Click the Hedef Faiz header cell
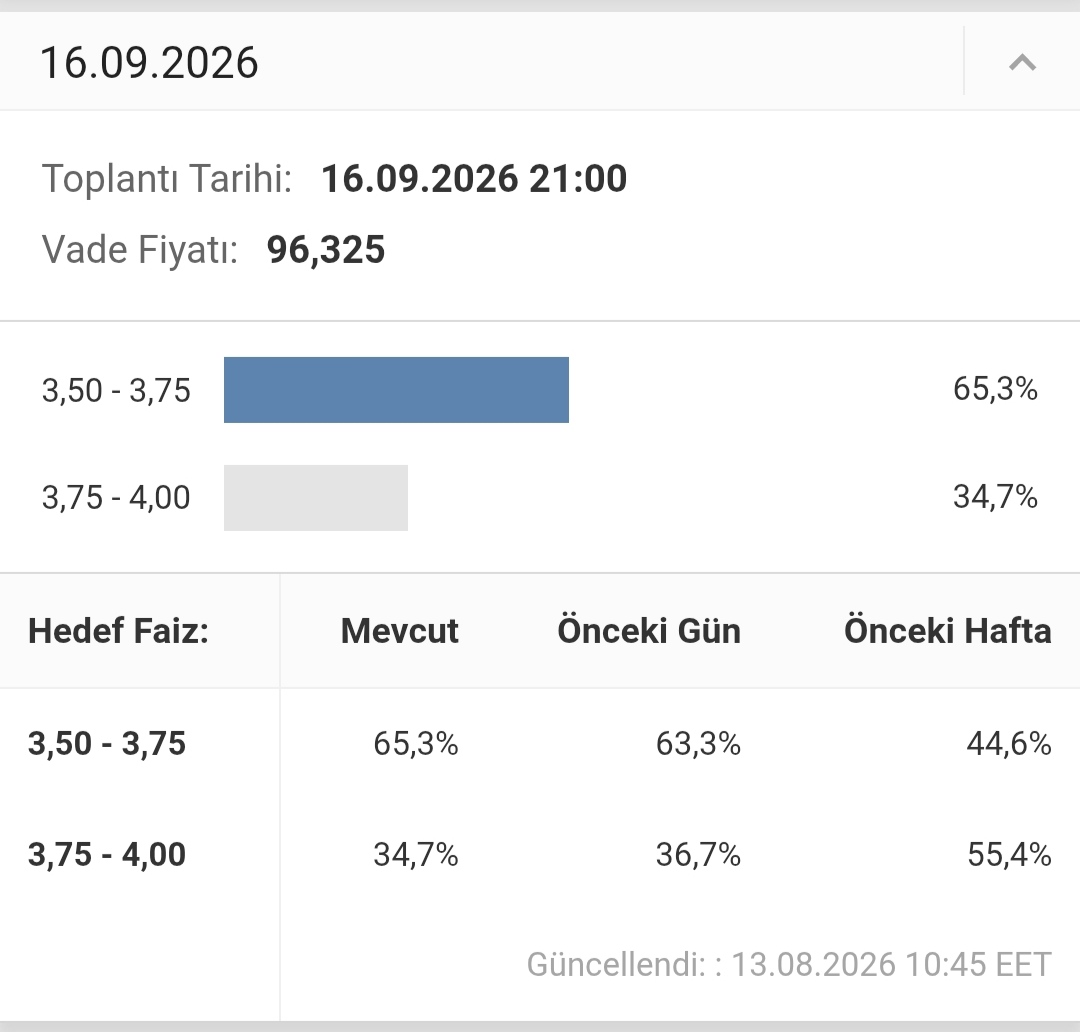 [x=118, y=630]
